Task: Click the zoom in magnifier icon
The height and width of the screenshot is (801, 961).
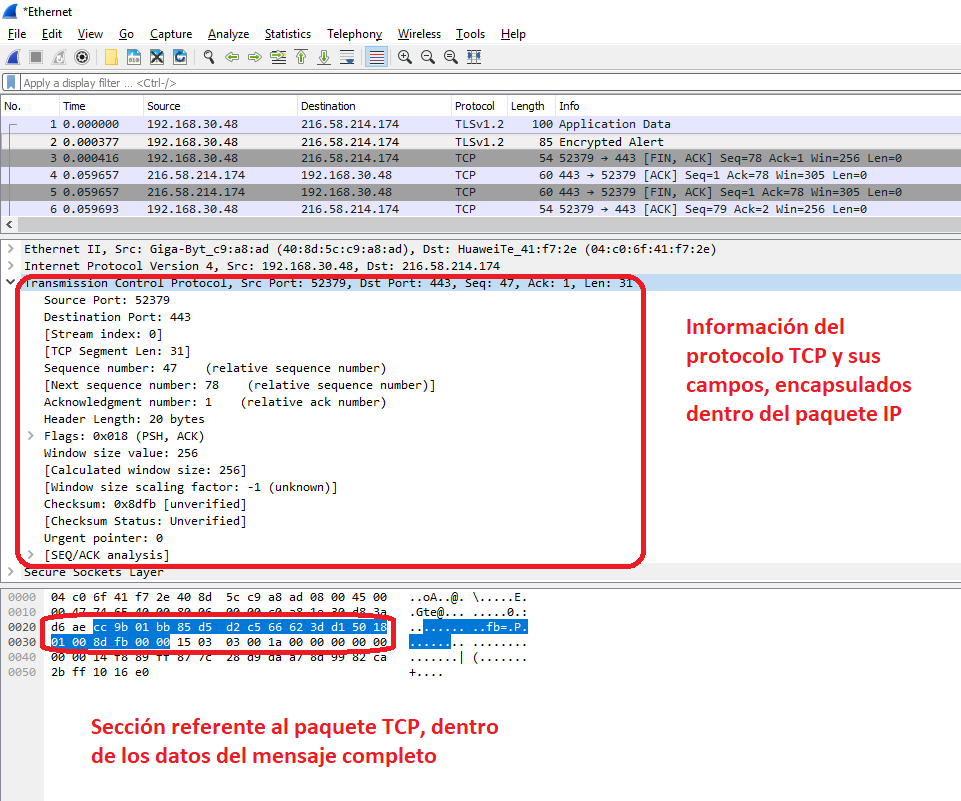Action: [405, 57]
